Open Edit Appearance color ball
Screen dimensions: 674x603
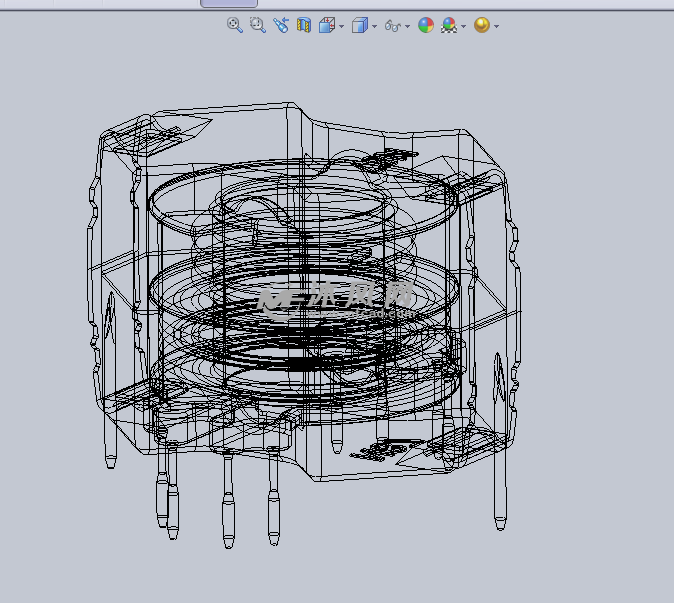[x=426, y=25]
